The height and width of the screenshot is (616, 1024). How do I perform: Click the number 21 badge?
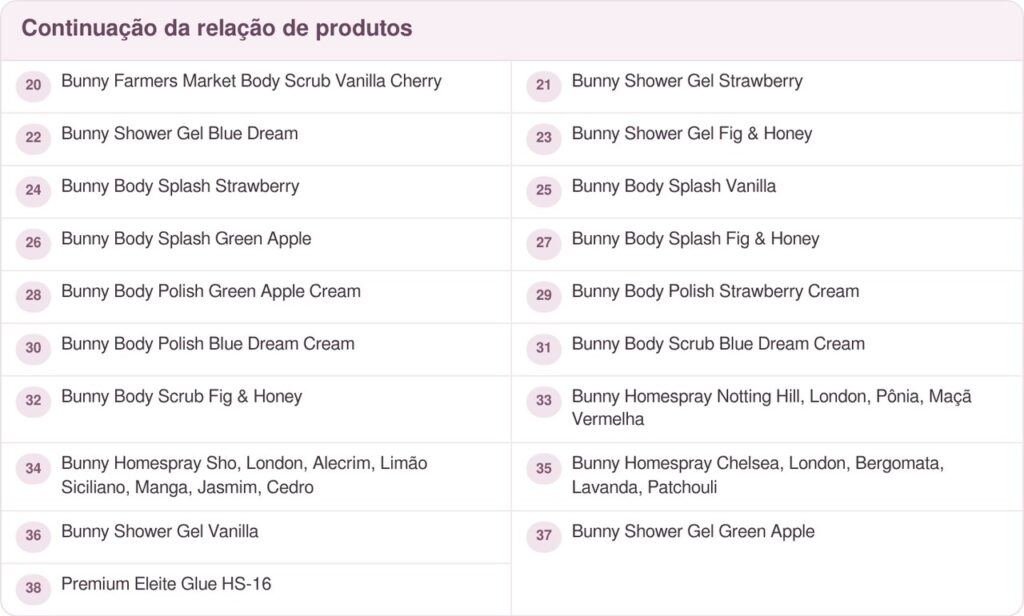click(544, 85)
